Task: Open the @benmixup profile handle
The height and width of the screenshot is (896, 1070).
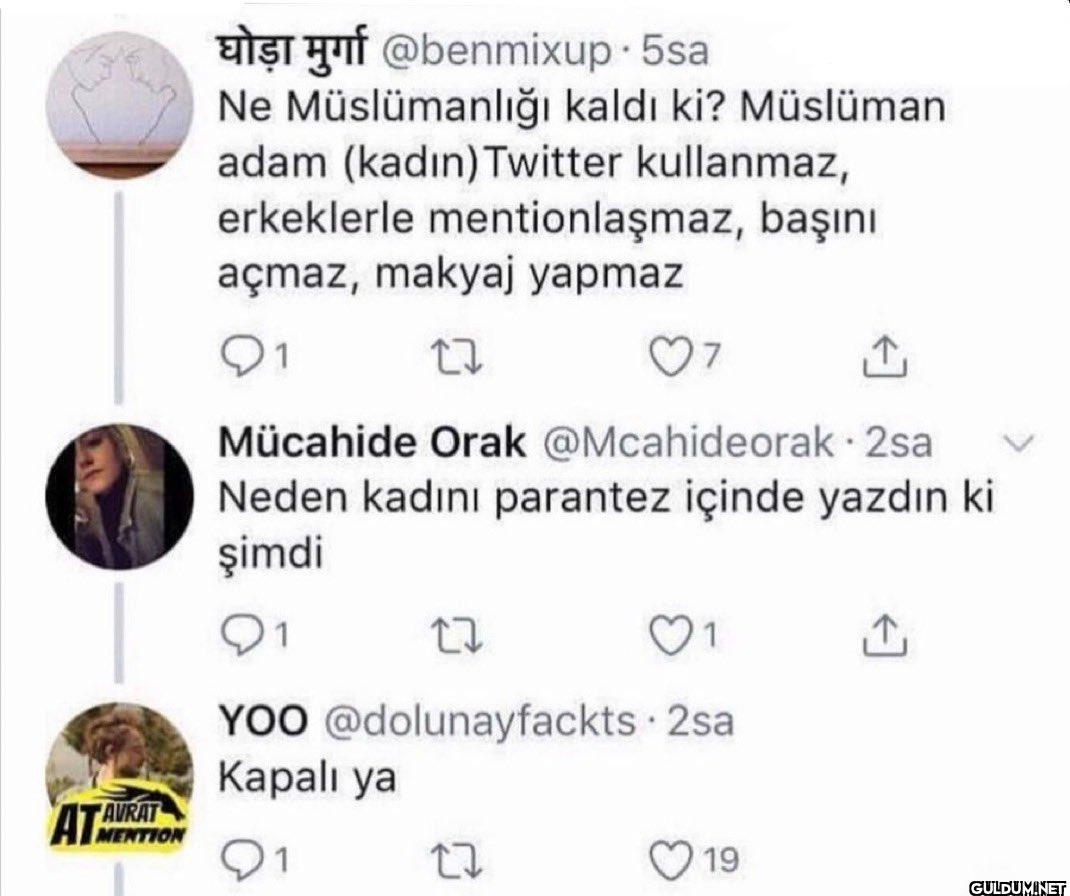Action: [495, 52]
